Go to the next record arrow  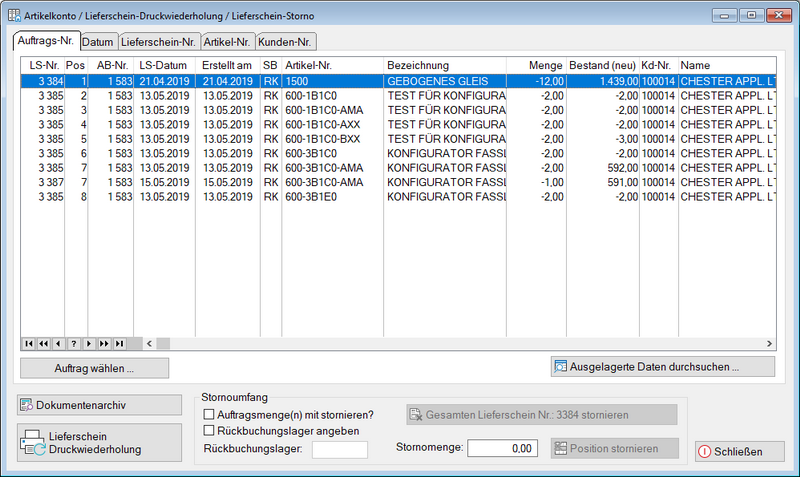(88, 344)
